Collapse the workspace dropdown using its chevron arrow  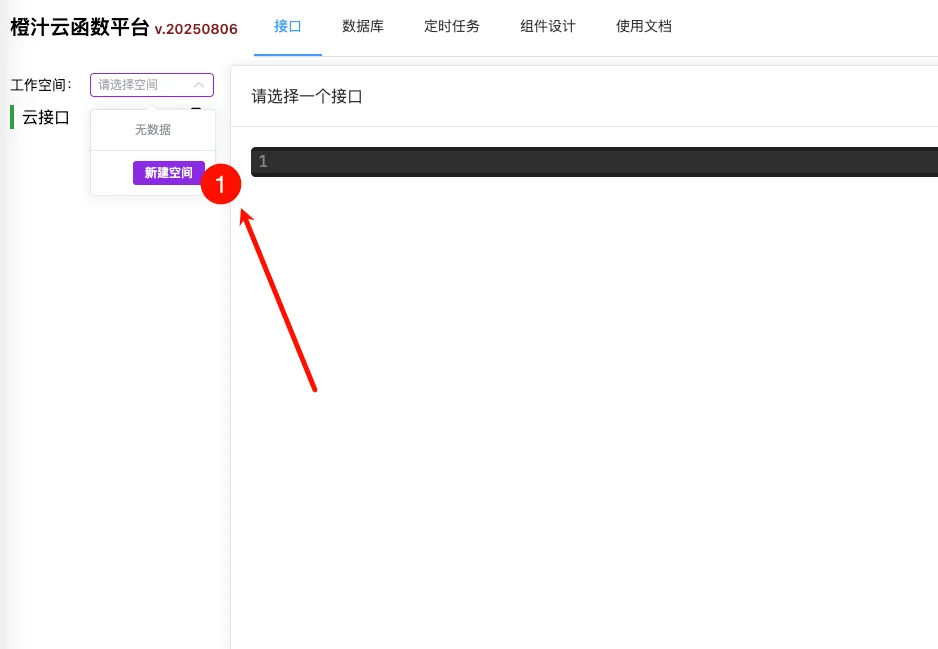click(x=199, y=85)
